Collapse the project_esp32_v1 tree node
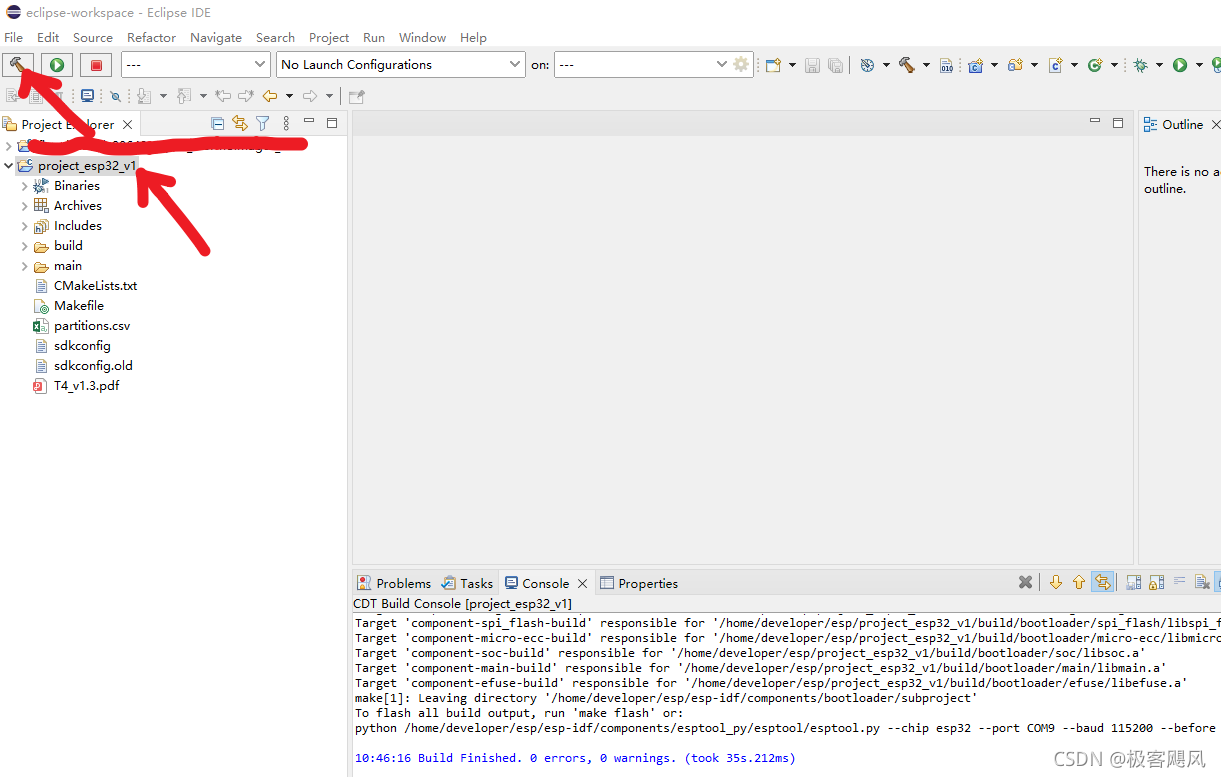The height and width of the screenshot is (777, 1221). tap(9, 166)
